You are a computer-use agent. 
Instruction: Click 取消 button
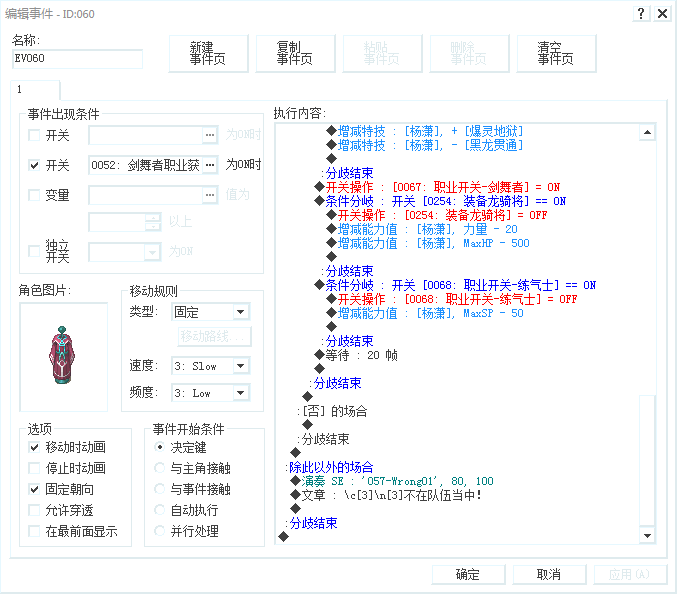point(549,575)
